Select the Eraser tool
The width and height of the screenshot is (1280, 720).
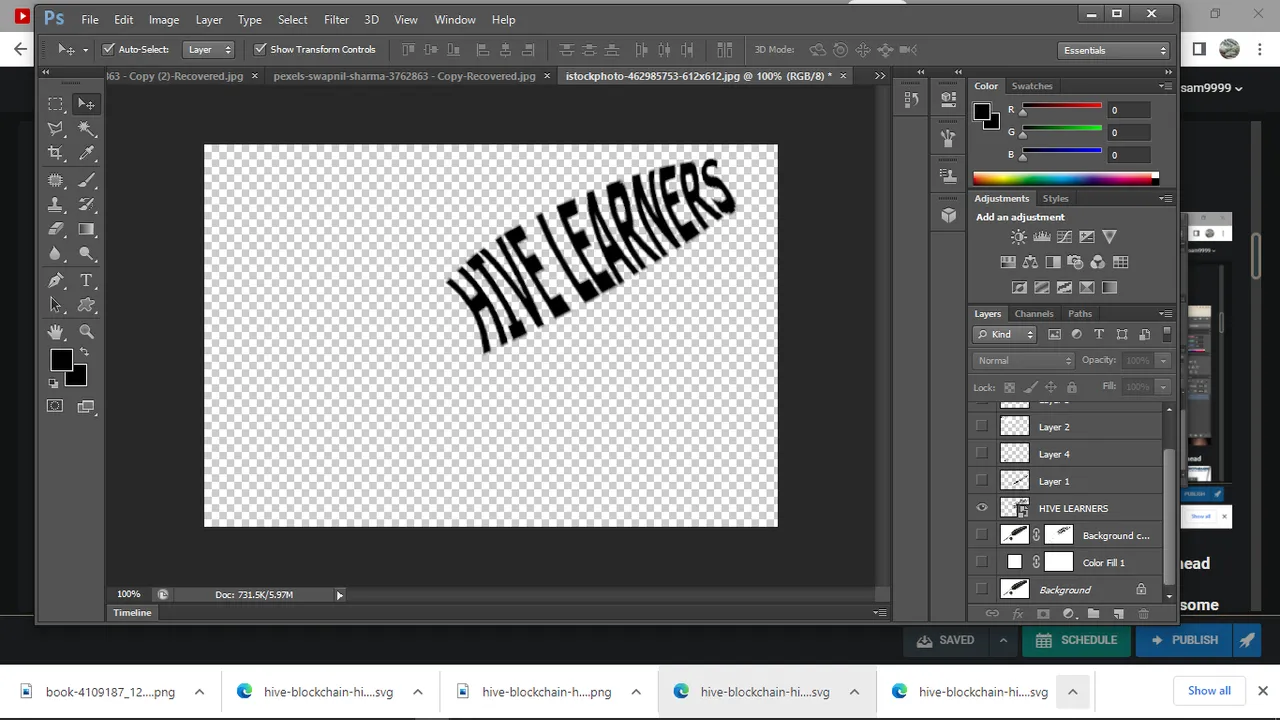56,229
